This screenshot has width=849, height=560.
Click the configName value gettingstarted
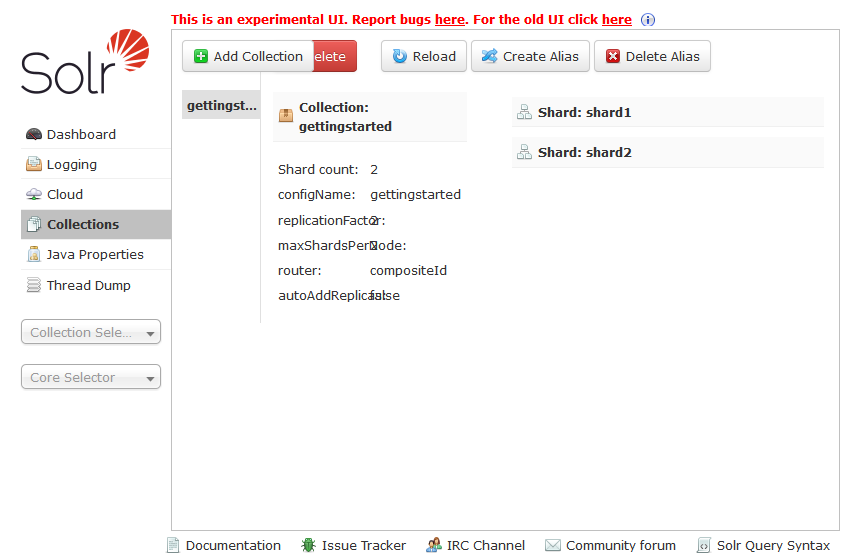415,194
